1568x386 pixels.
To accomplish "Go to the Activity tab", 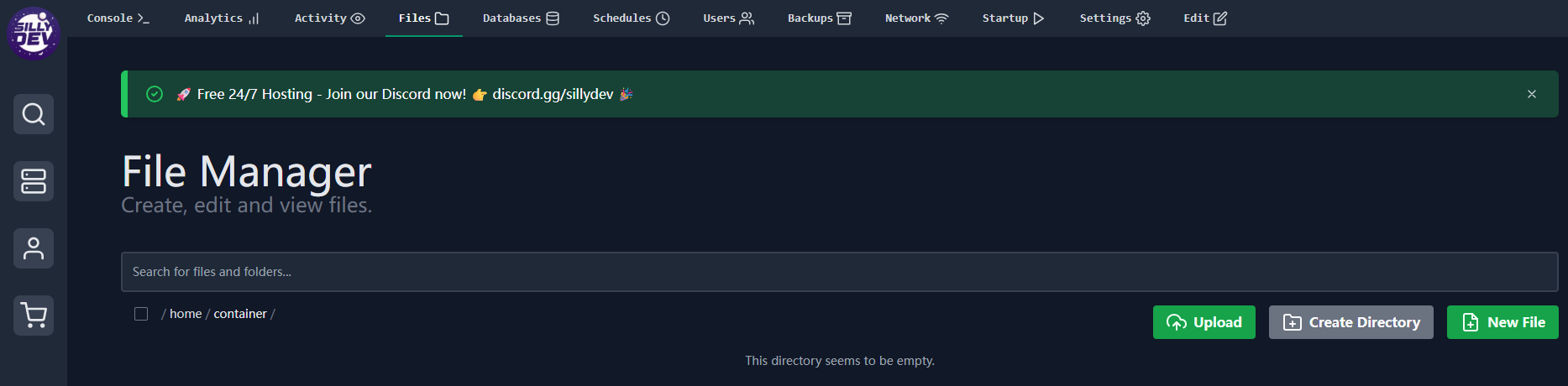I will tap(329, 18).
